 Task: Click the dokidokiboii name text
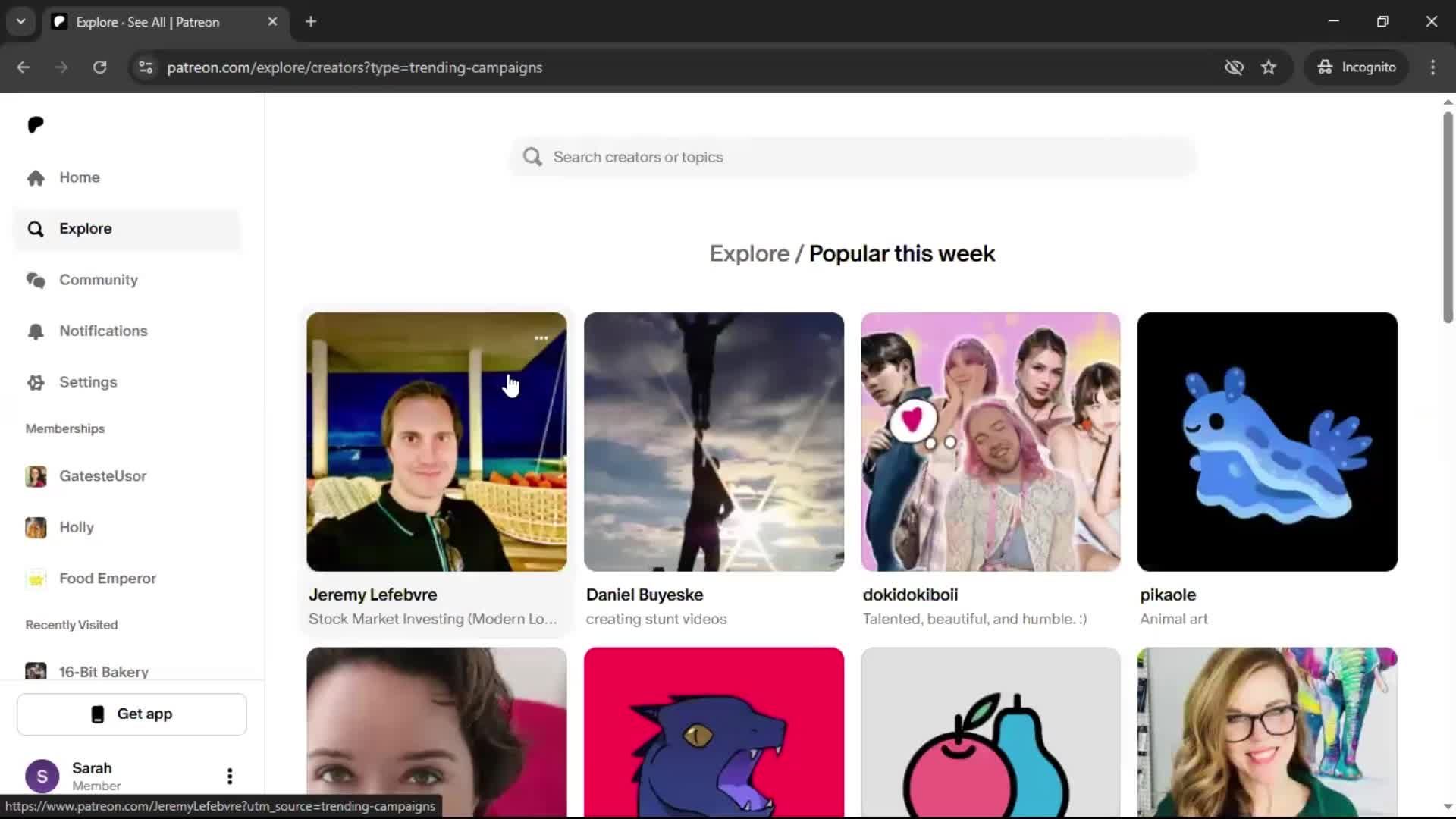[910, 595]
